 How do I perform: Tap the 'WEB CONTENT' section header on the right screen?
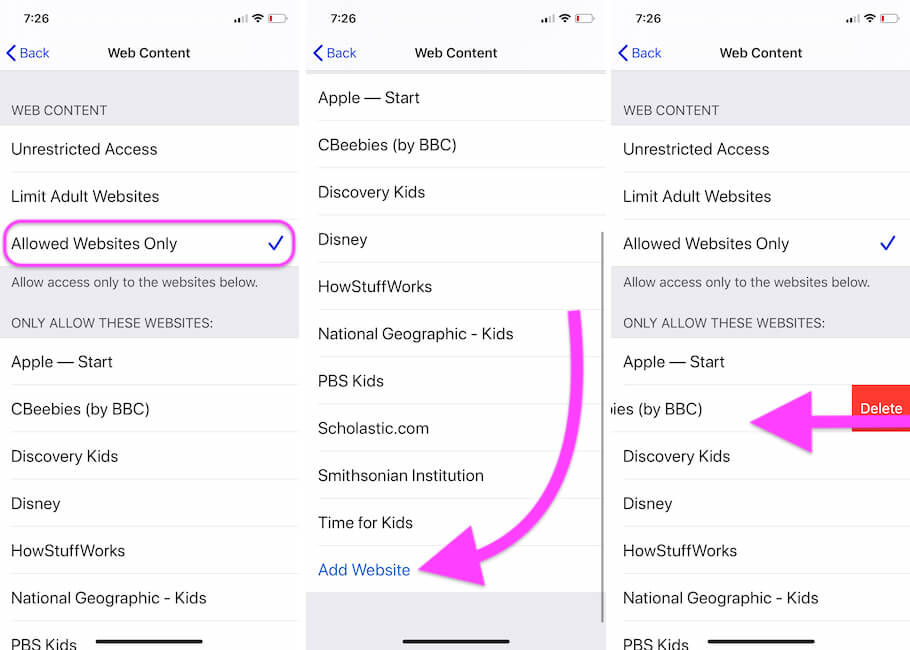[671, 110]
